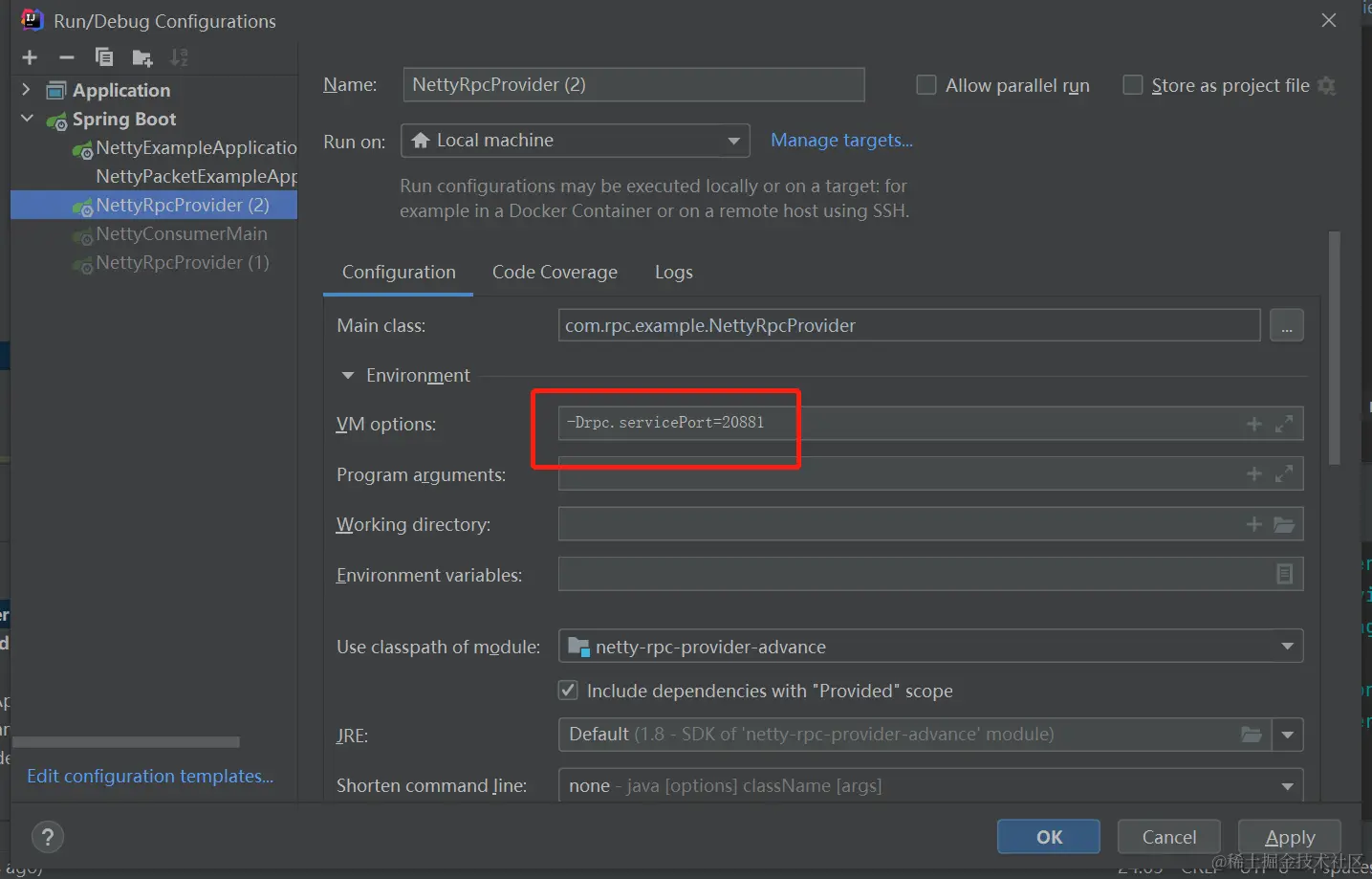Screen dimensions: 1372x879
Task: Select Application category in tree
Action: [x=121, y=90]
